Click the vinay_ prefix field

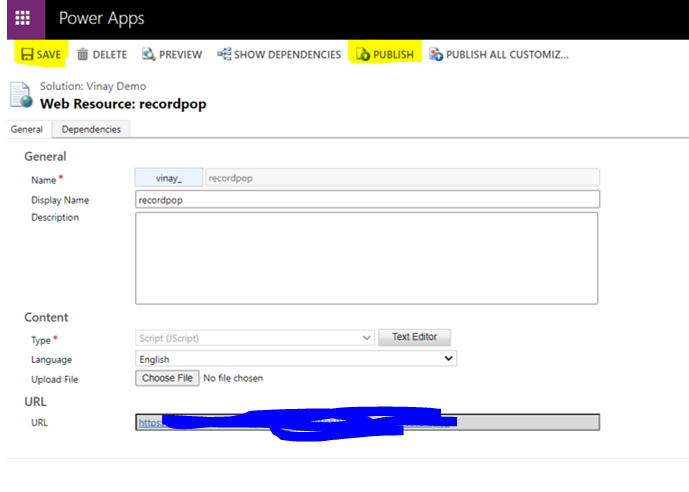169,177
